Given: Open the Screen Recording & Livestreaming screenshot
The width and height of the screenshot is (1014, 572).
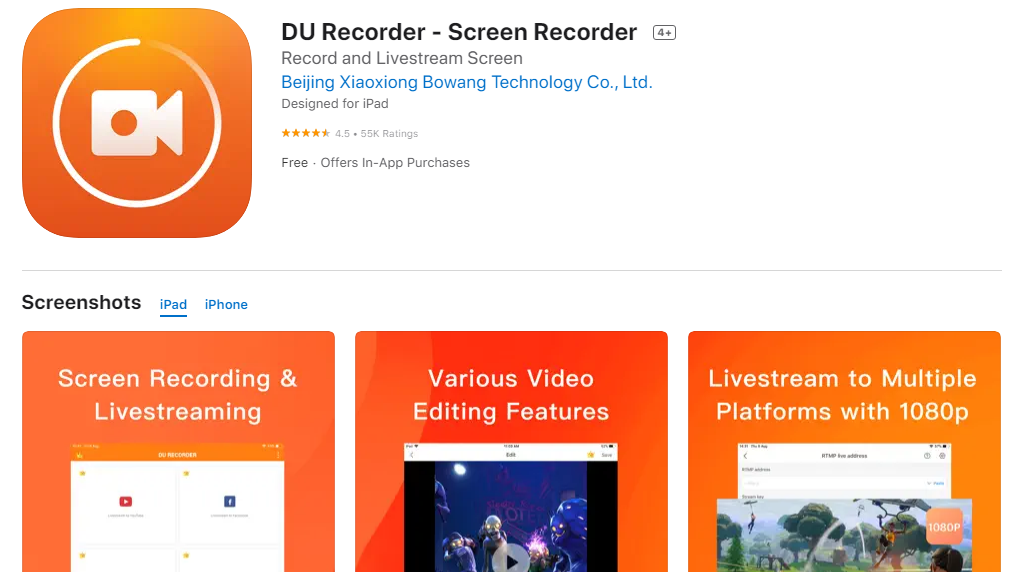Looking at the screenshot, I should pyautogui.click(x=178, y=451).
